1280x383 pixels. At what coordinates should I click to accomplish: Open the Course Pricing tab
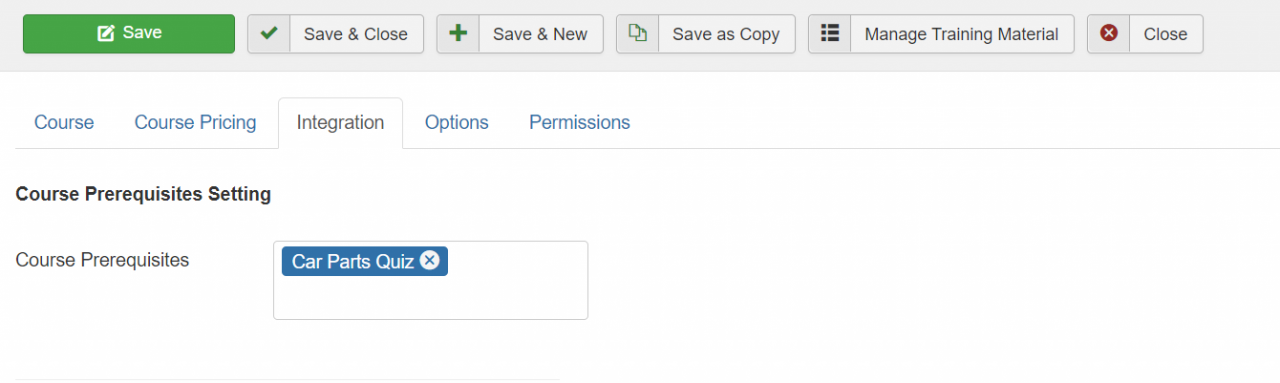(x=195, y=122)
